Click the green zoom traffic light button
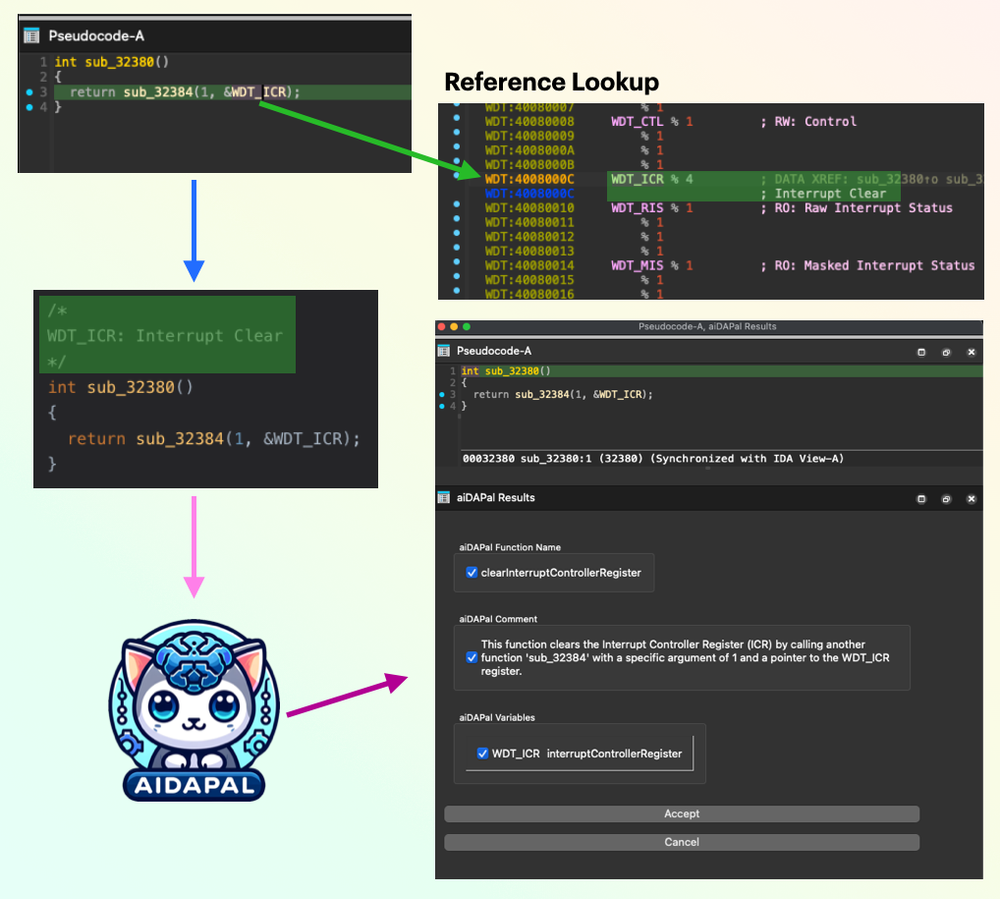 (466, 326)
